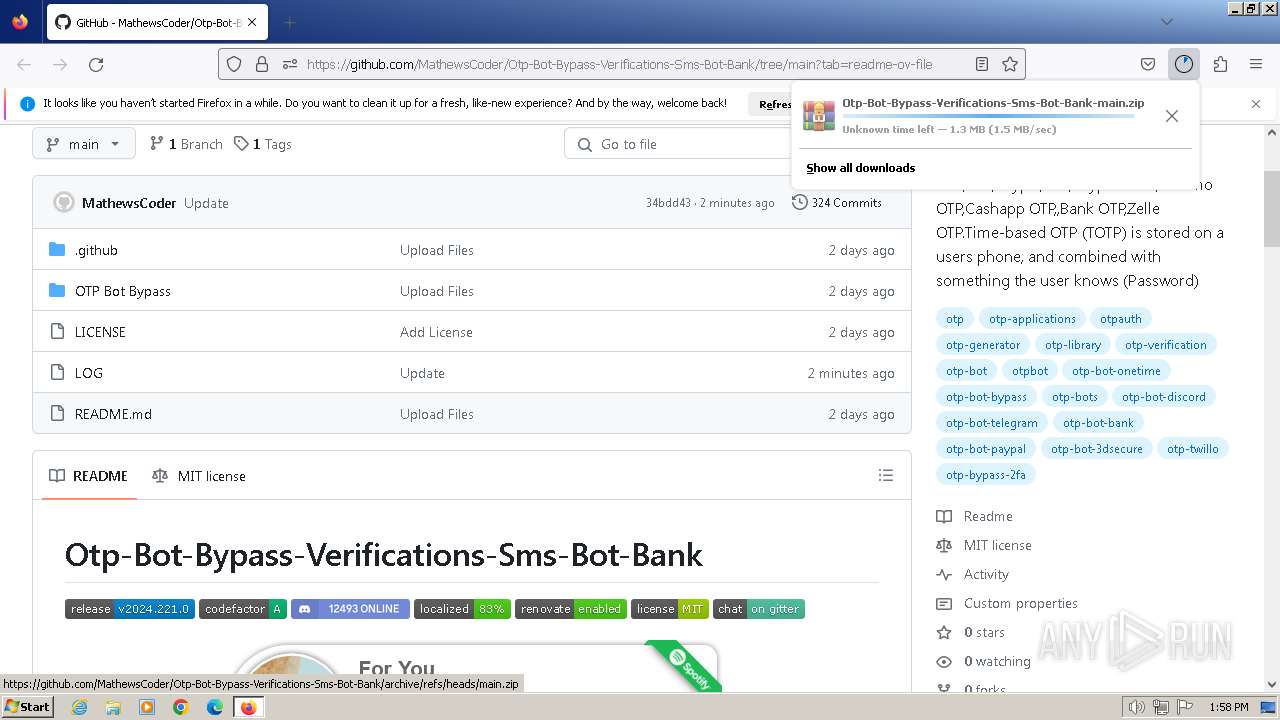Open MathewsCoder author link

[x=129, y=203]
